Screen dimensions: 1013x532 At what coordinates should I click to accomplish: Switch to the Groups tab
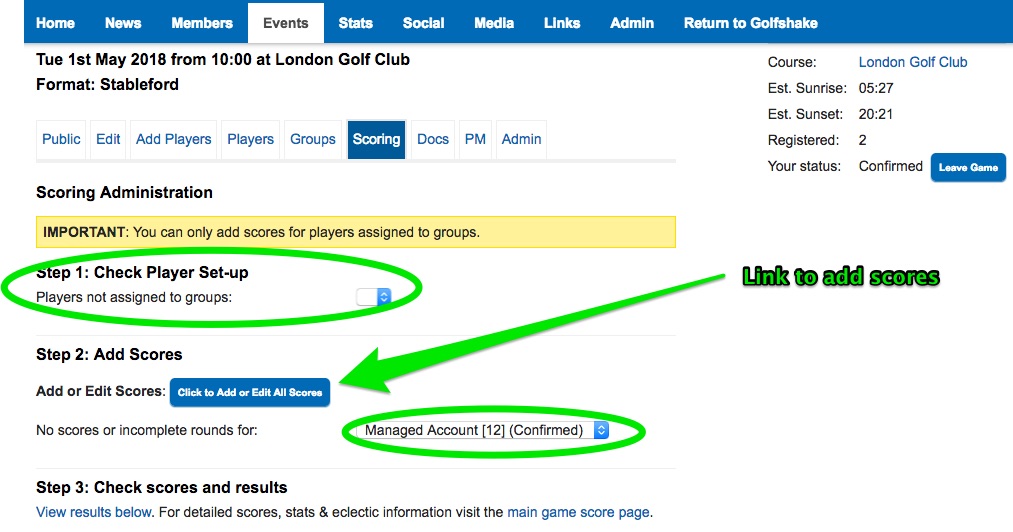pyautogui.click(x=313, y=139)
